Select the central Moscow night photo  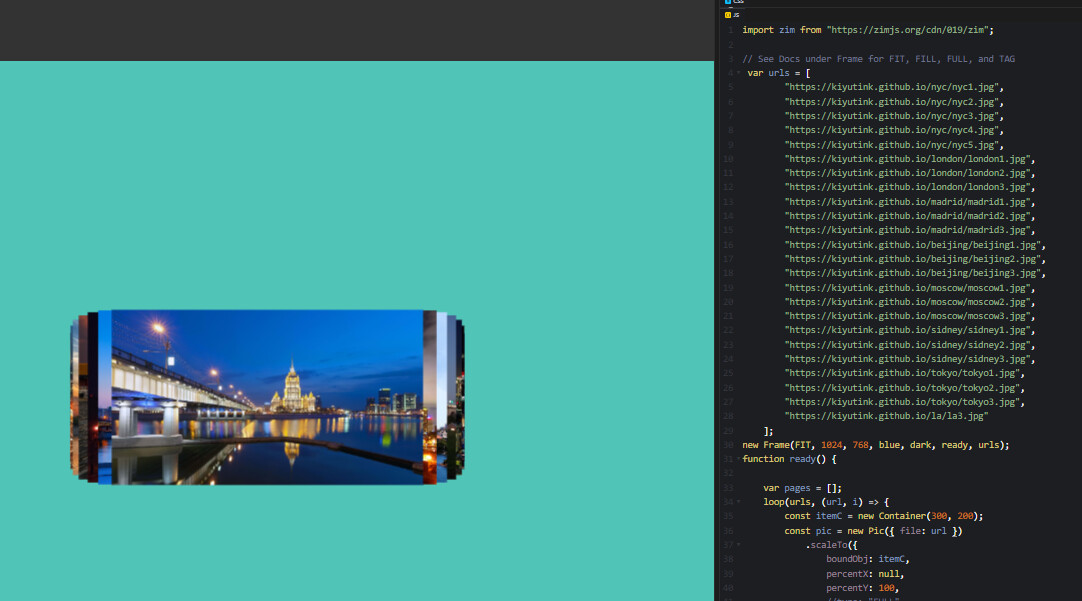click(267, 397)
